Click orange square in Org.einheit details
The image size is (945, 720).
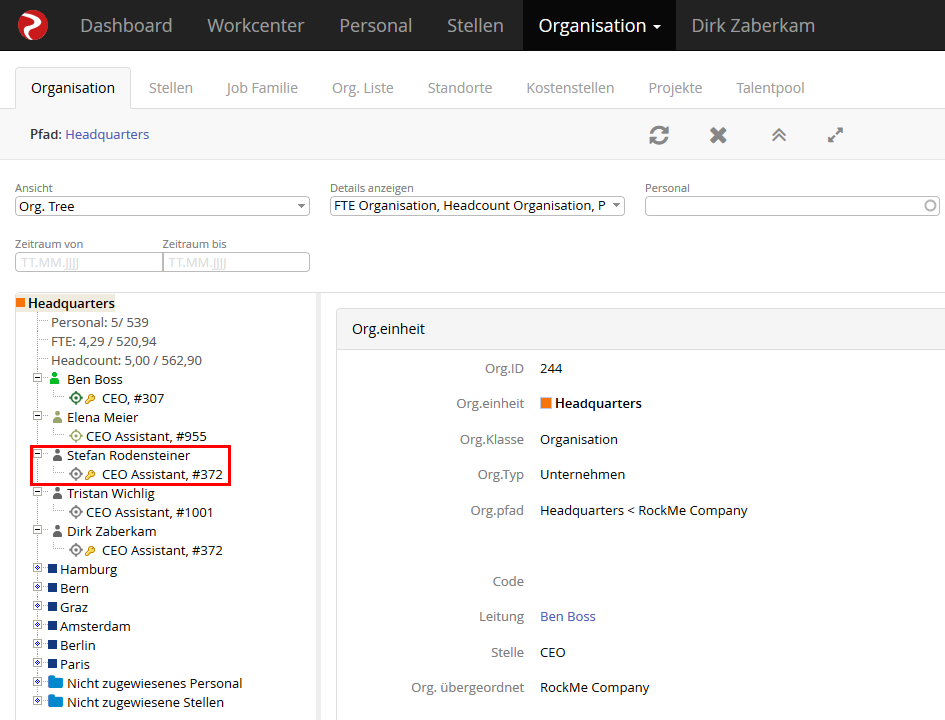pyautogui.click(x=545, y=403)
